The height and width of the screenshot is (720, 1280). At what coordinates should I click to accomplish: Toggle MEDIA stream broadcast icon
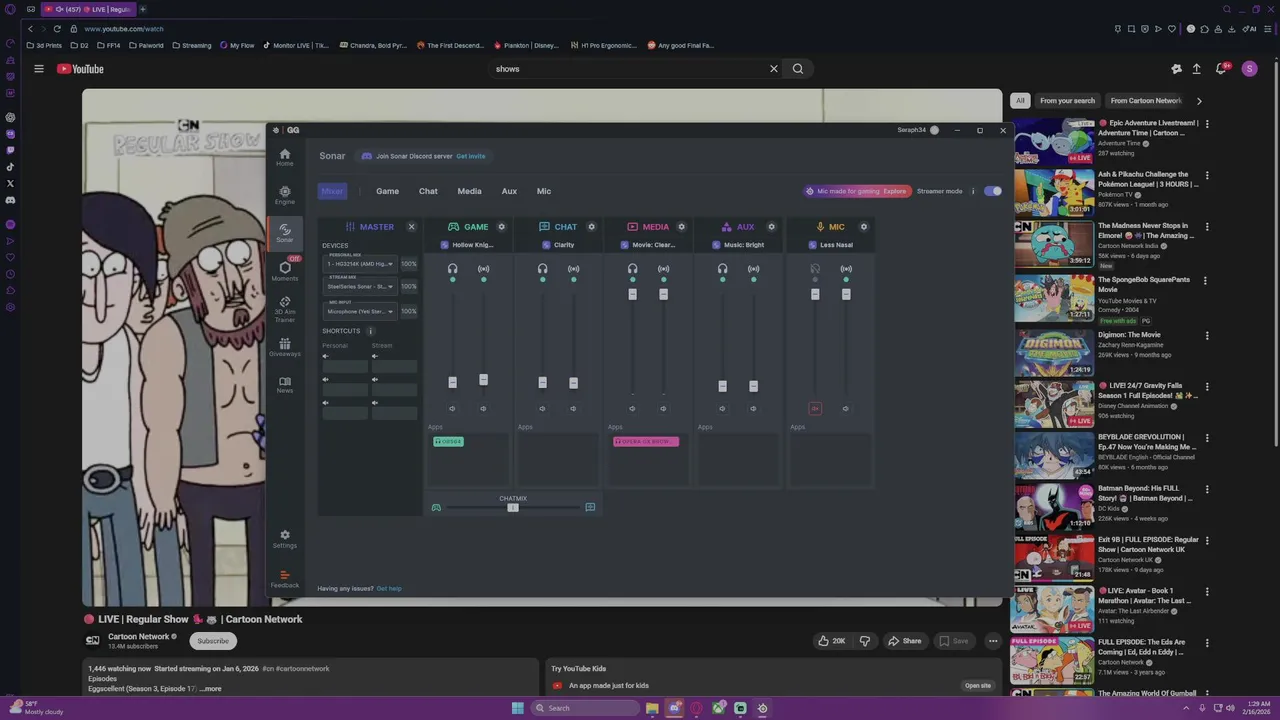(x=664, y=269)
